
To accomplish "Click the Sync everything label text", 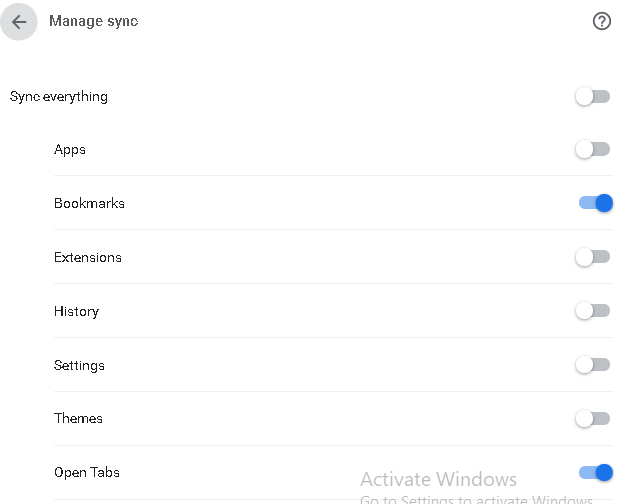I will pyautogui.click(x=59, y=97).
